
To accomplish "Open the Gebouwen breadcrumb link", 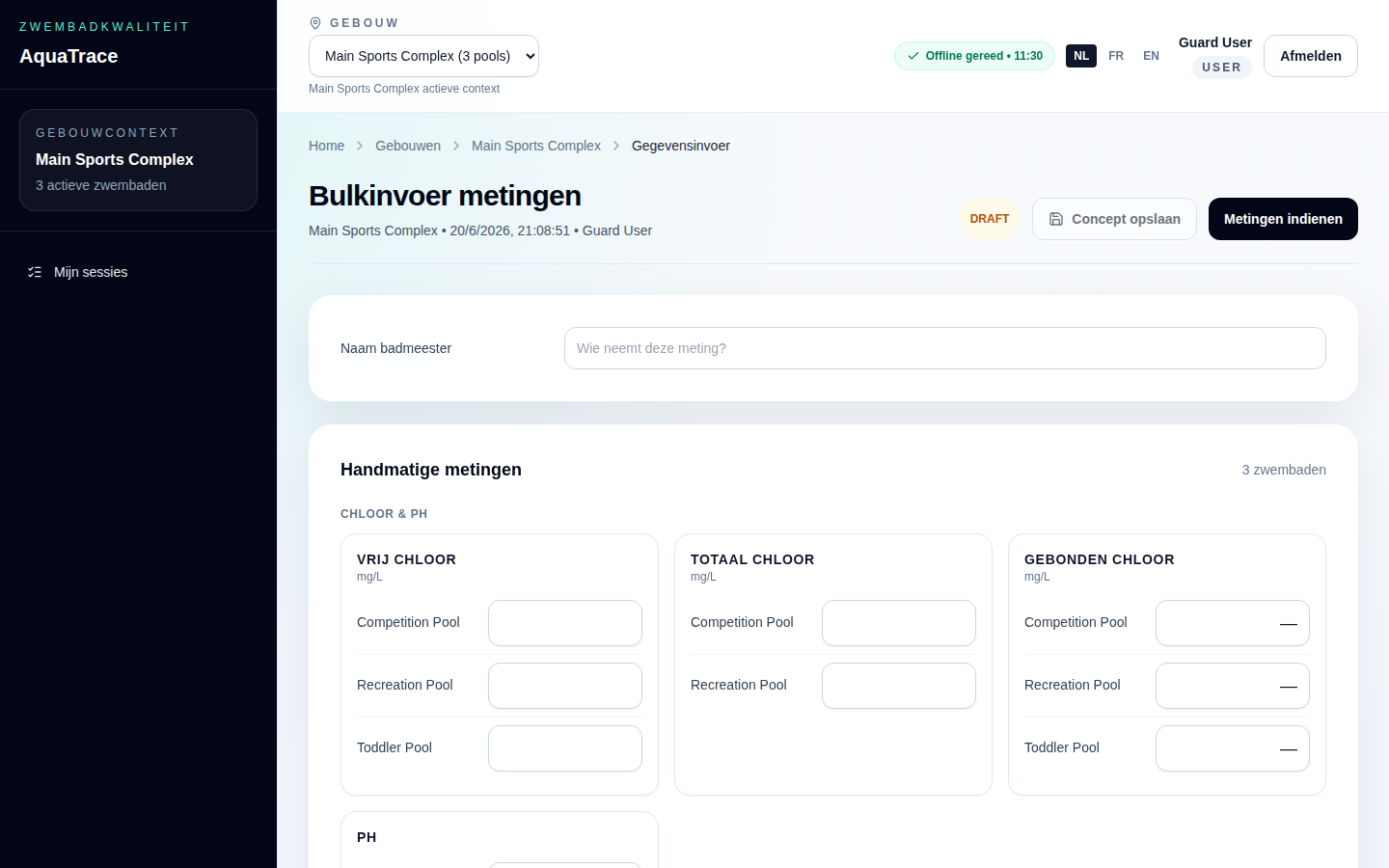I will click(x=408, y=146).
